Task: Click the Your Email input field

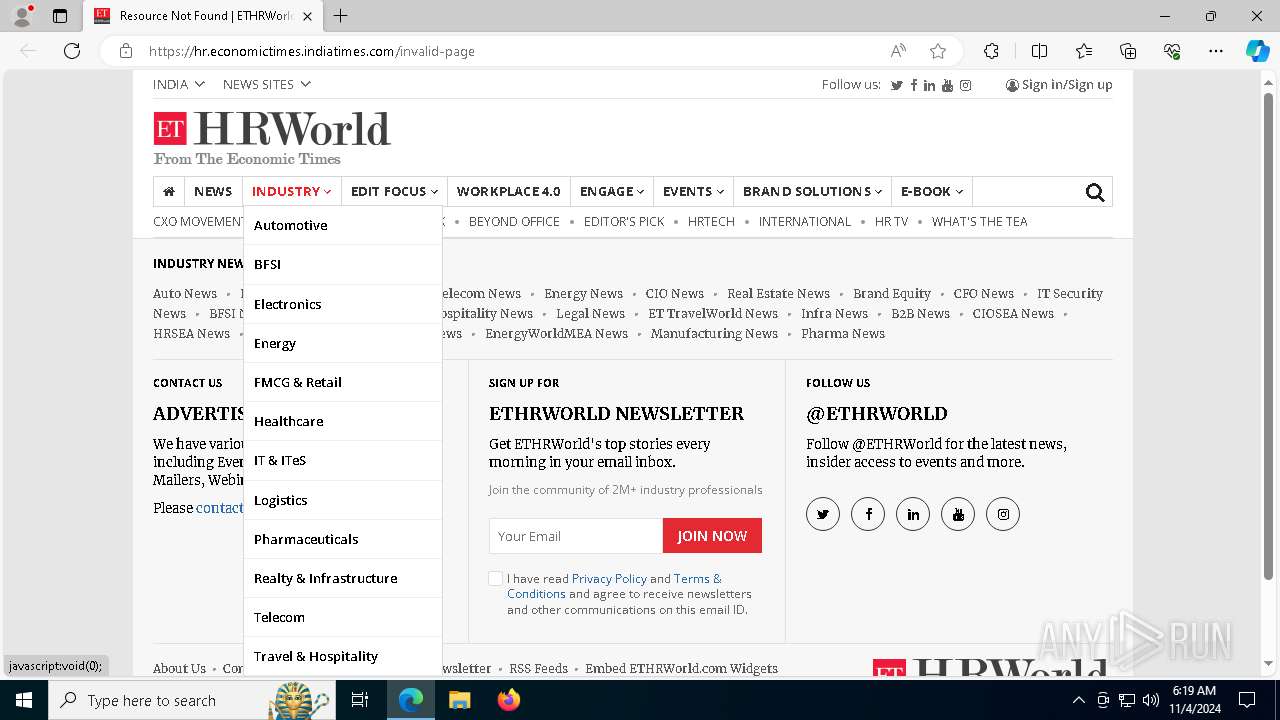Action: pos(576,536)
